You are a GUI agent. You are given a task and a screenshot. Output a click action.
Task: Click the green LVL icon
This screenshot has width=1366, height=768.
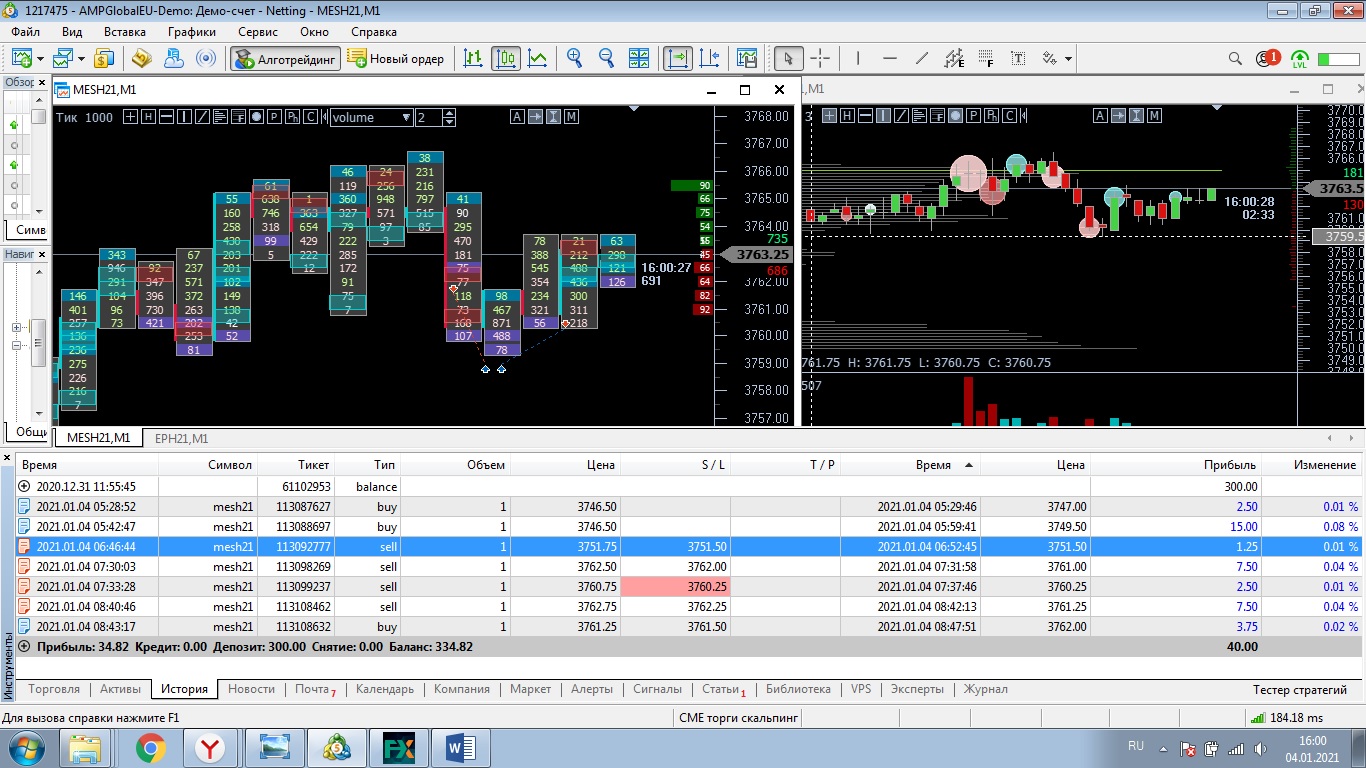(1300, 59)
